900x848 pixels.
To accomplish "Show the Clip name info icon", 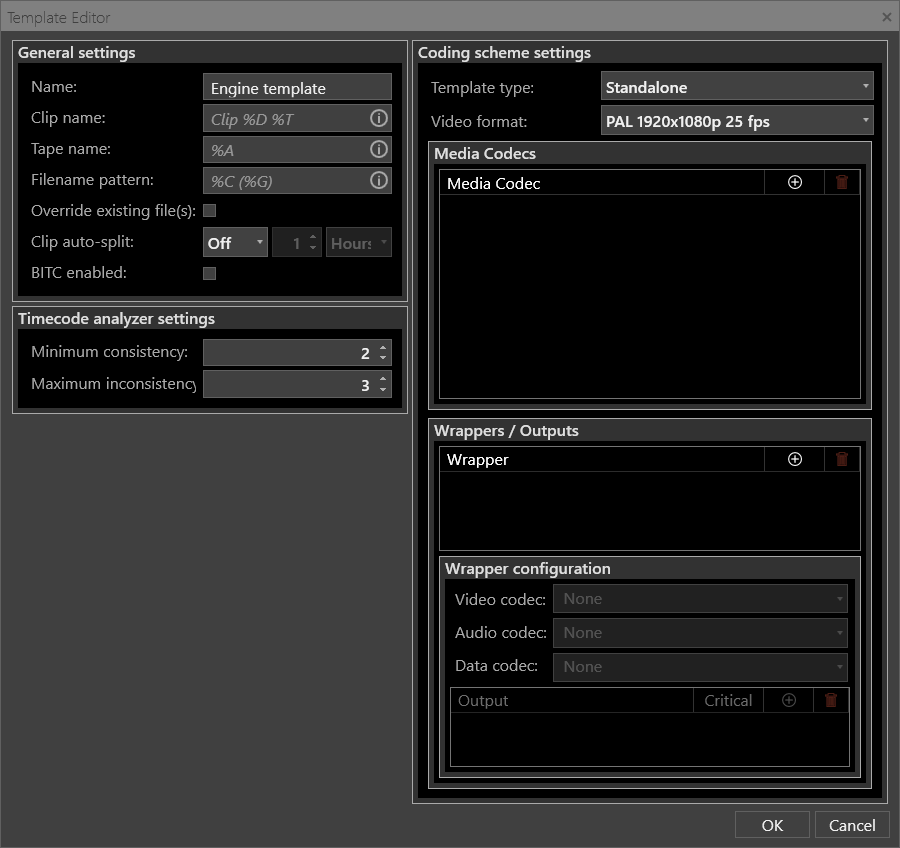I will tap(378, 118).
